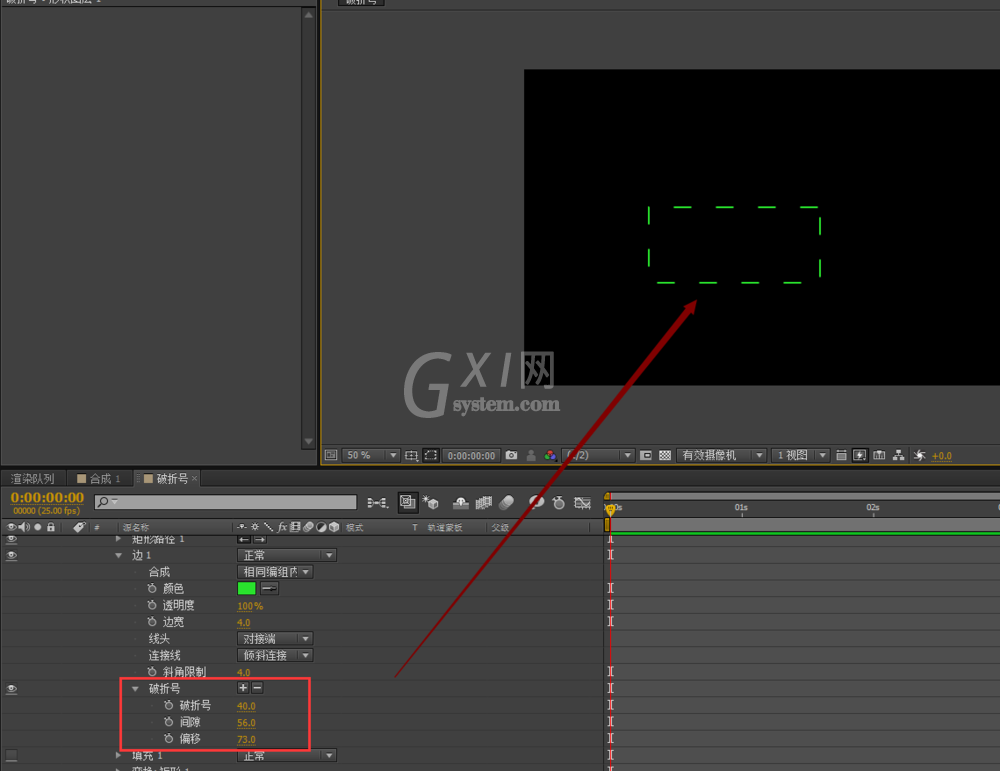The image size is (1000, 771).
Task: Toggle stopwatch for 透明度 property
Action: click(152, 605)
